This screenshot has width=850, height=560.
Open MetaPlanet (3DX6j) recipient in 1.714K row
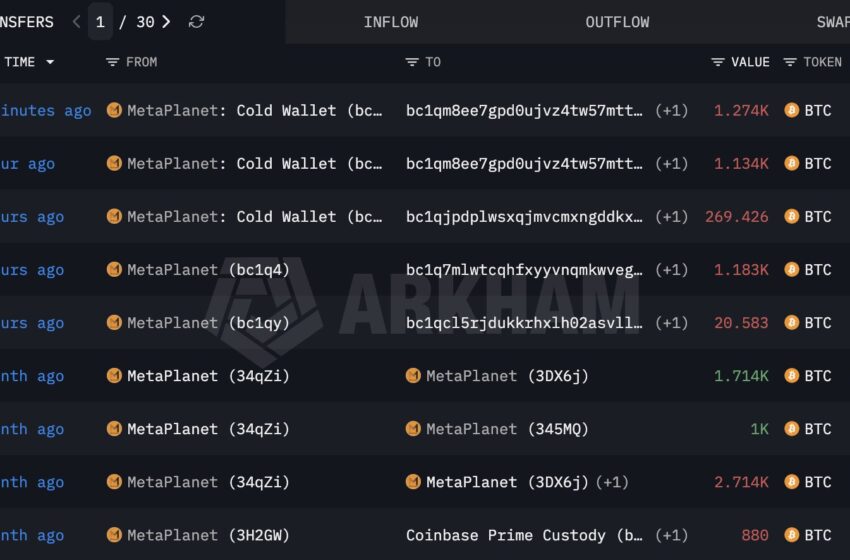(507, 376)
